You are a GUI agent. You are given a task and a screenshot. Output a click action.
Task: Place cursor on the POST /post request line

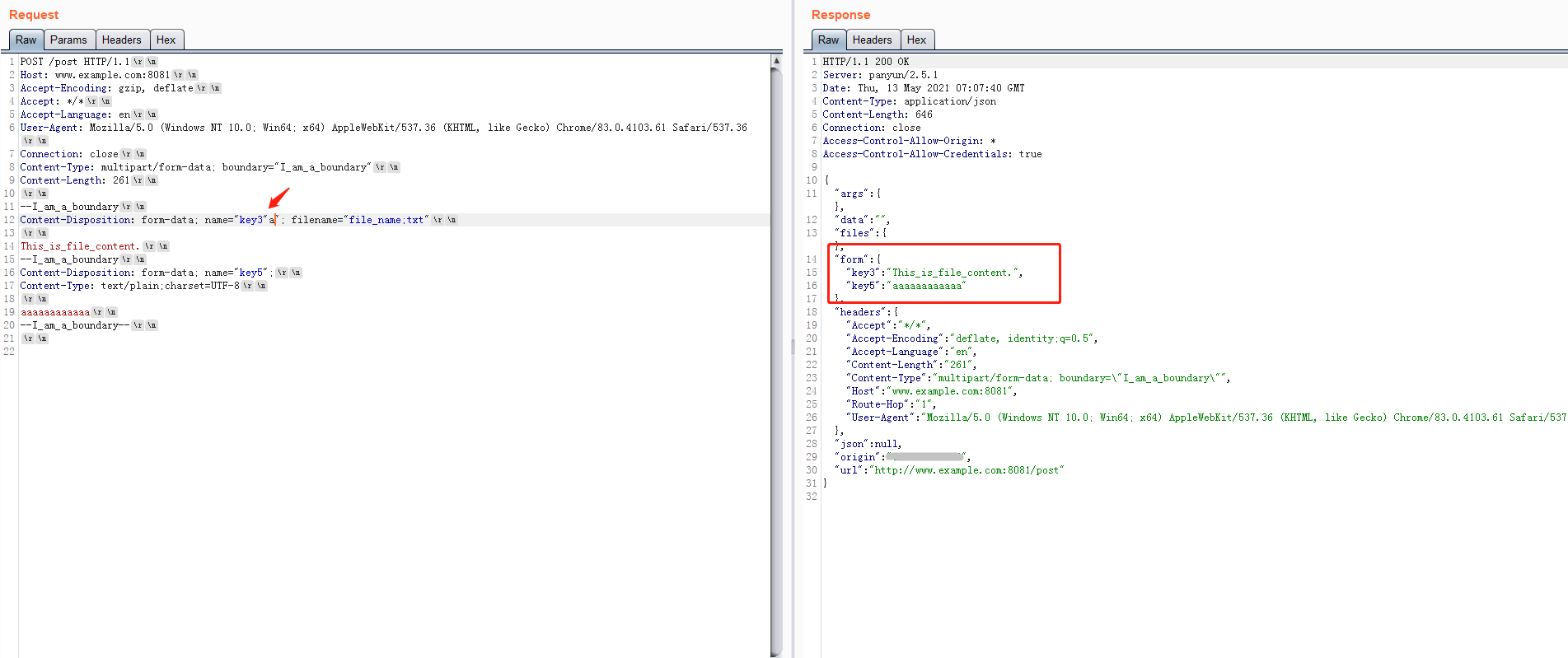[74, 62]
